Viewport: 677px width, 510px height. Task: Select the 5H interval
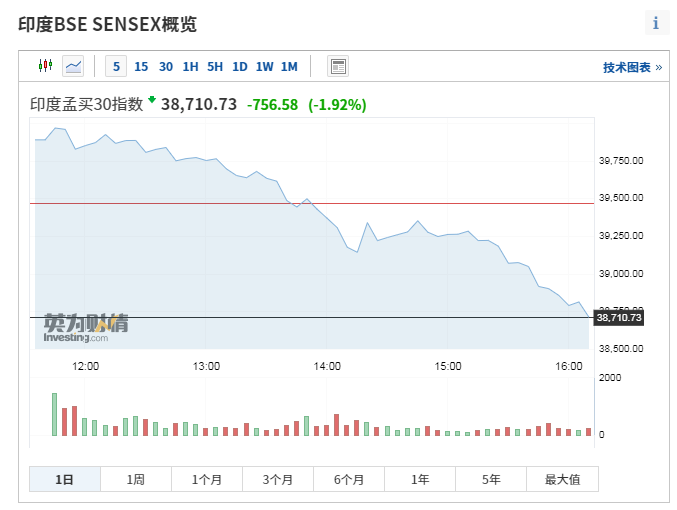215,67
